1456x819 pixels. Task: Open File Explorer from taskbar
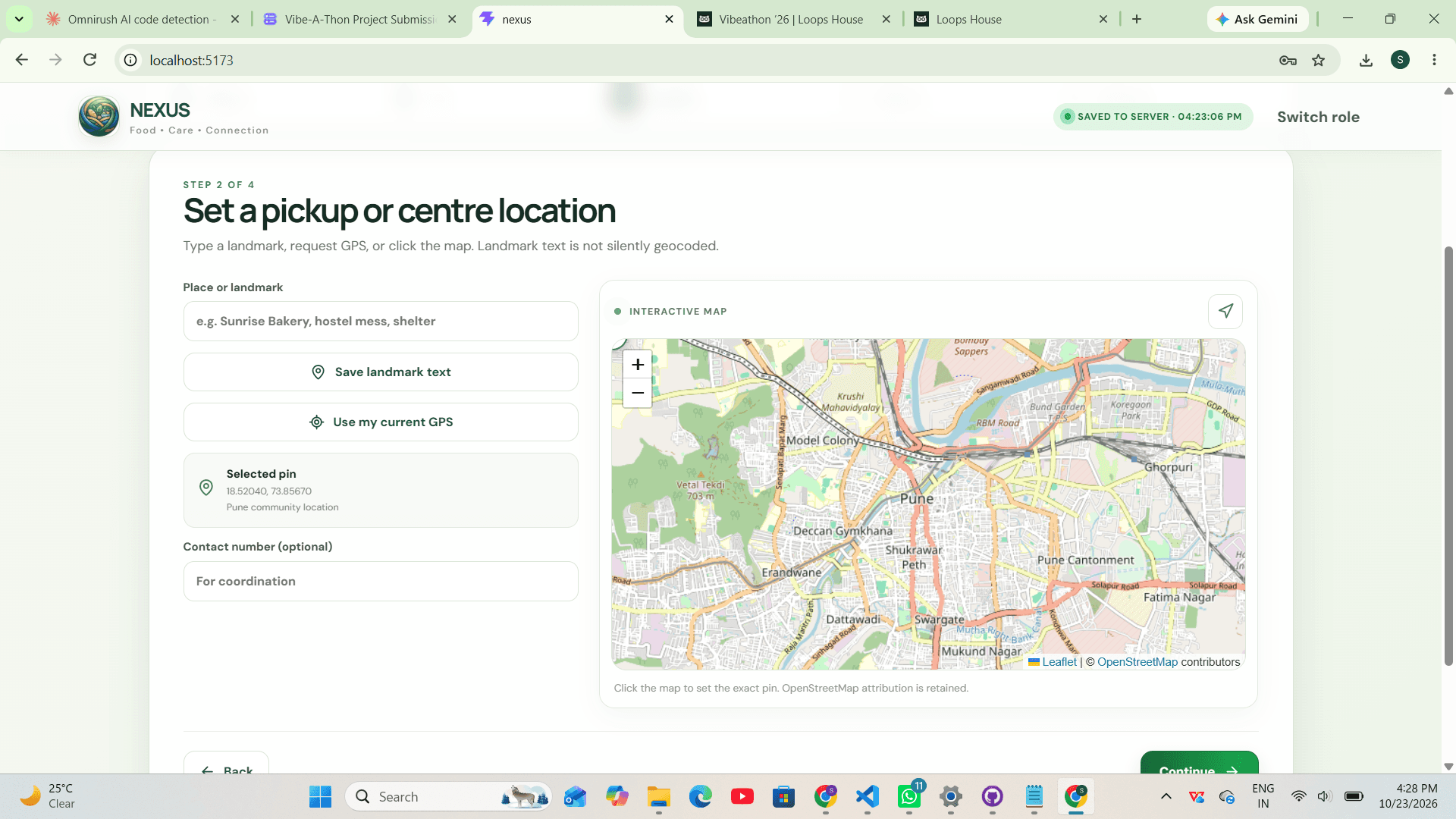[x=658, y=796]
